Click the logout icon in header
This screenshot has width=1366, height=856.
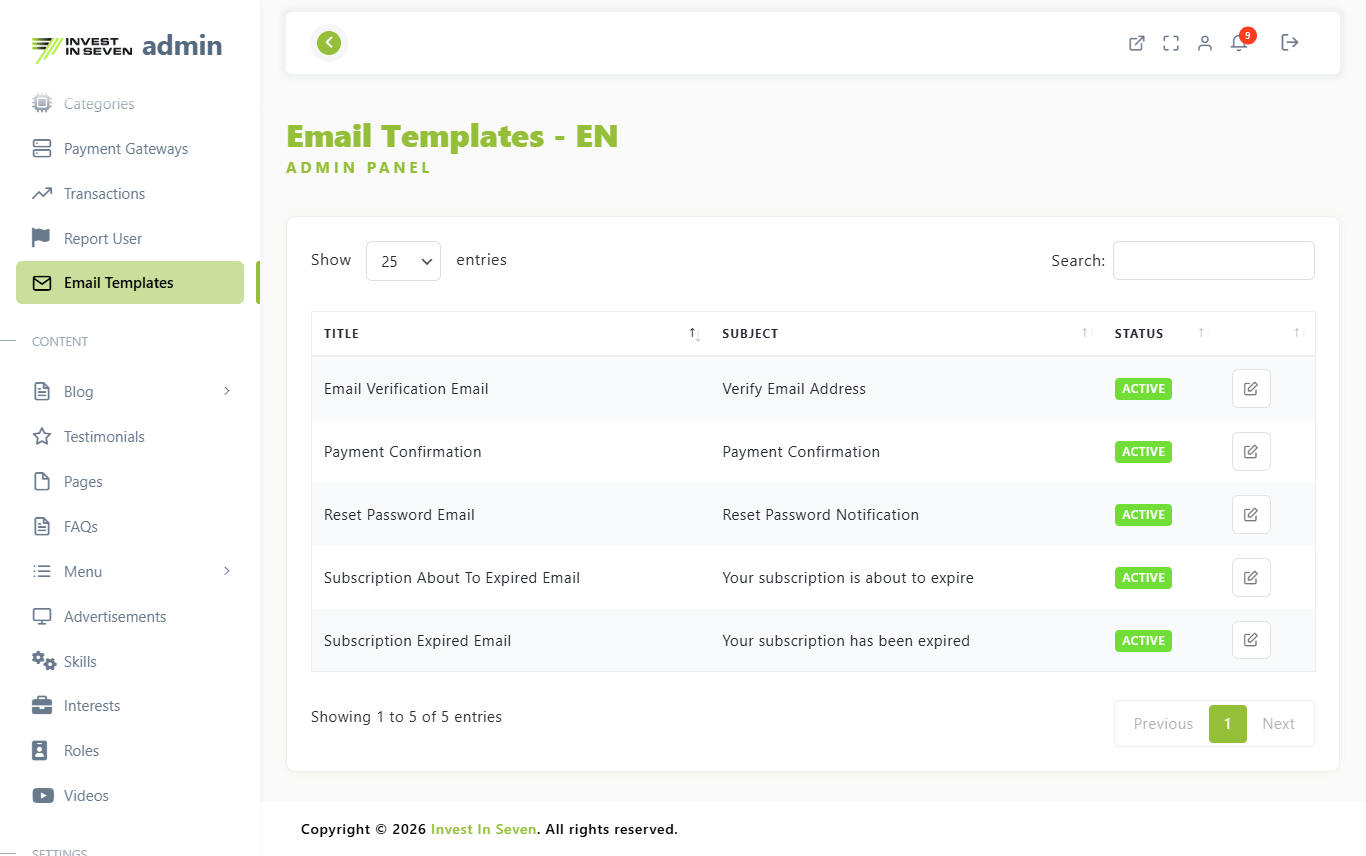click(x=1290, y=43)
